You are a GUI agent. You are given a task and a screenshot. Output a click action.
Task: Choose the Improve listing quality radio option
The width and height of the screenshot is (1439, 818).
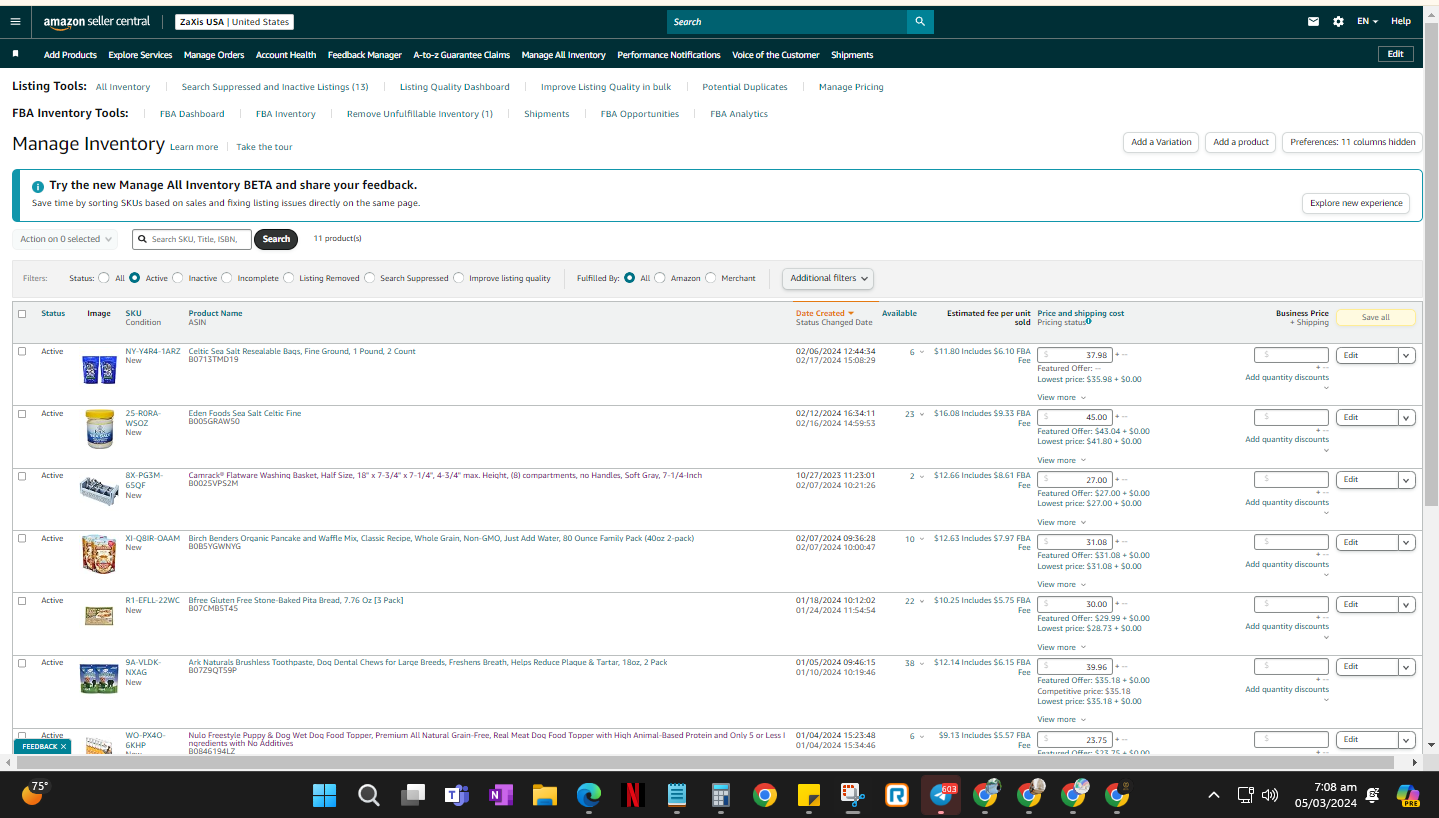(x=459, y=278)
